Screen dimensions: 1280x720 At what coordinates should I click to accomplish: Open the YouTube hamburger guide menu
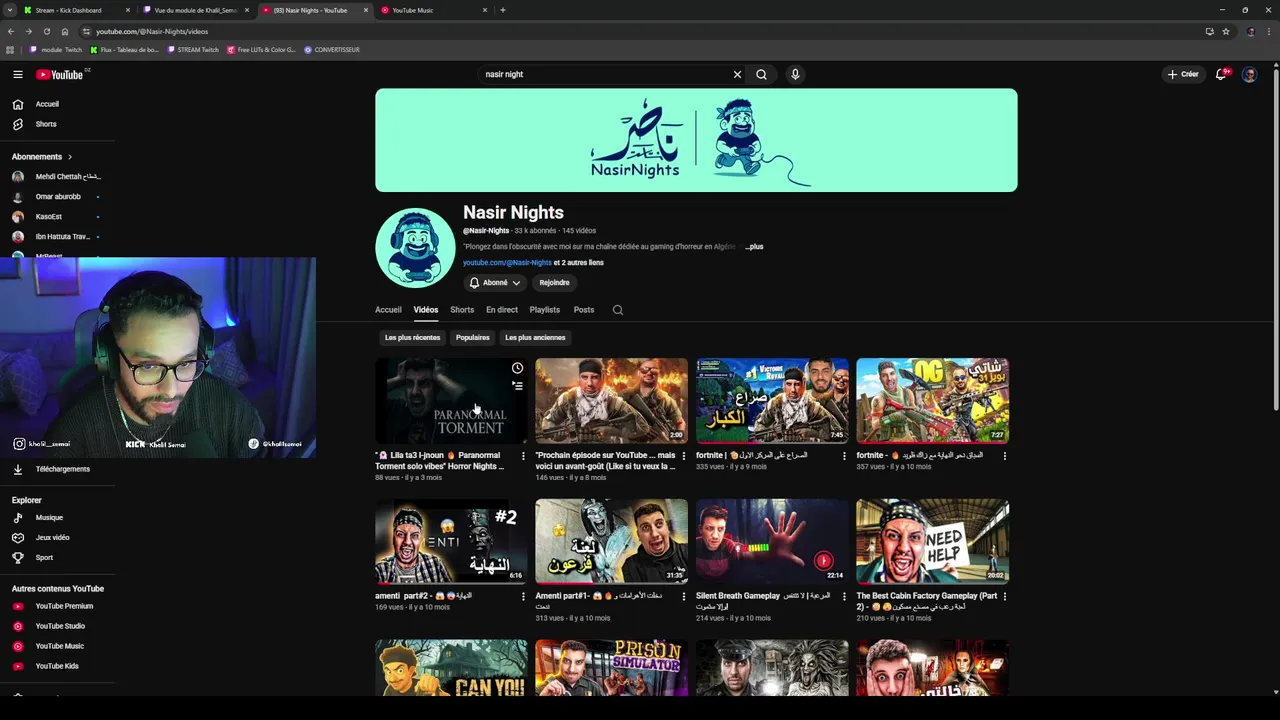point(17,74)
